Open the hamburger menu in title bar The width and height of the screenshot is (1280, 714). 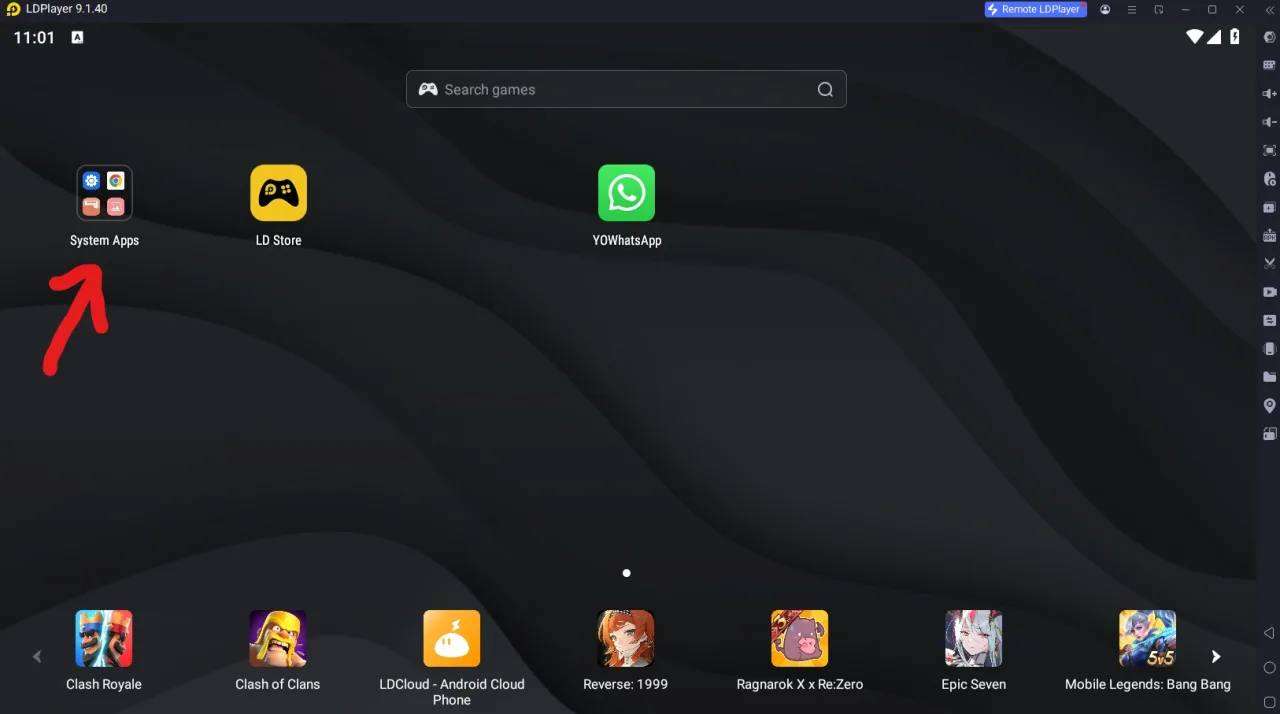[x=1132, y=9]
